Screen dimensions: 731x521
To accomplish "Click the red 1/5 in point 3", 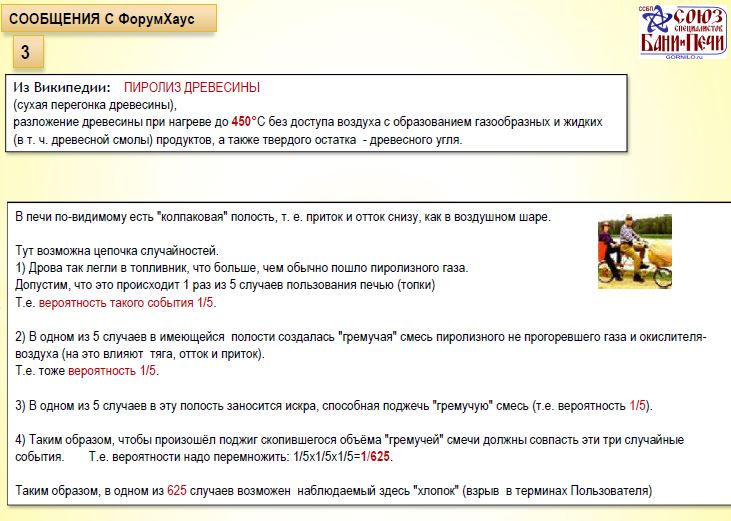I will point(638,405).
